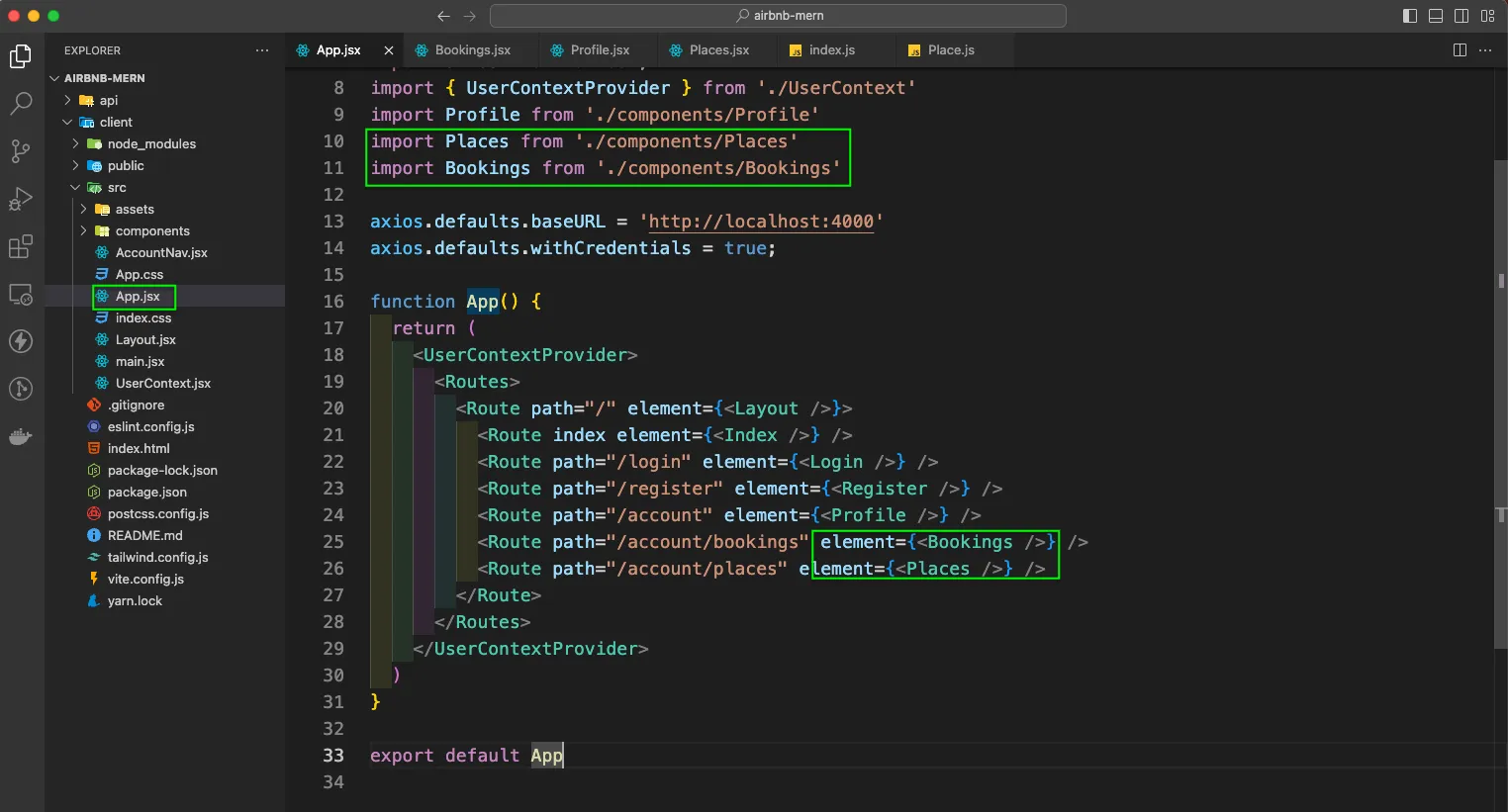Open package.json file
Screen dimensions: 1508x812
tap(146, 492)
